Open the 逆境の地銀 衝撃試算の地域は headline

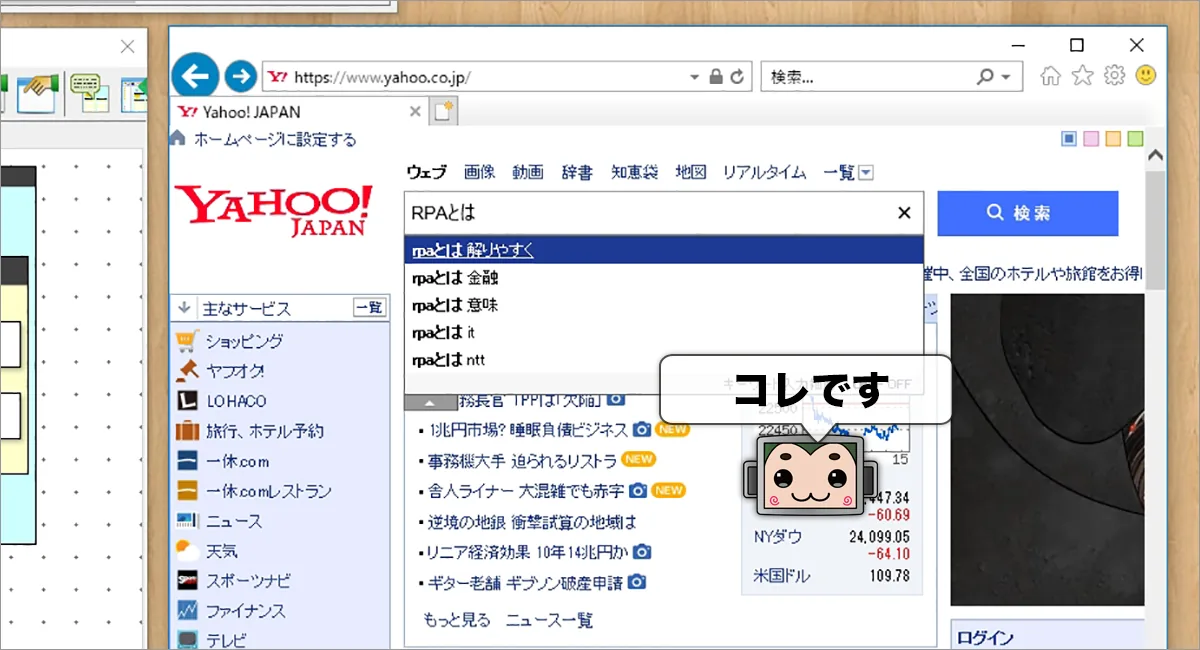tap(532, 521)
